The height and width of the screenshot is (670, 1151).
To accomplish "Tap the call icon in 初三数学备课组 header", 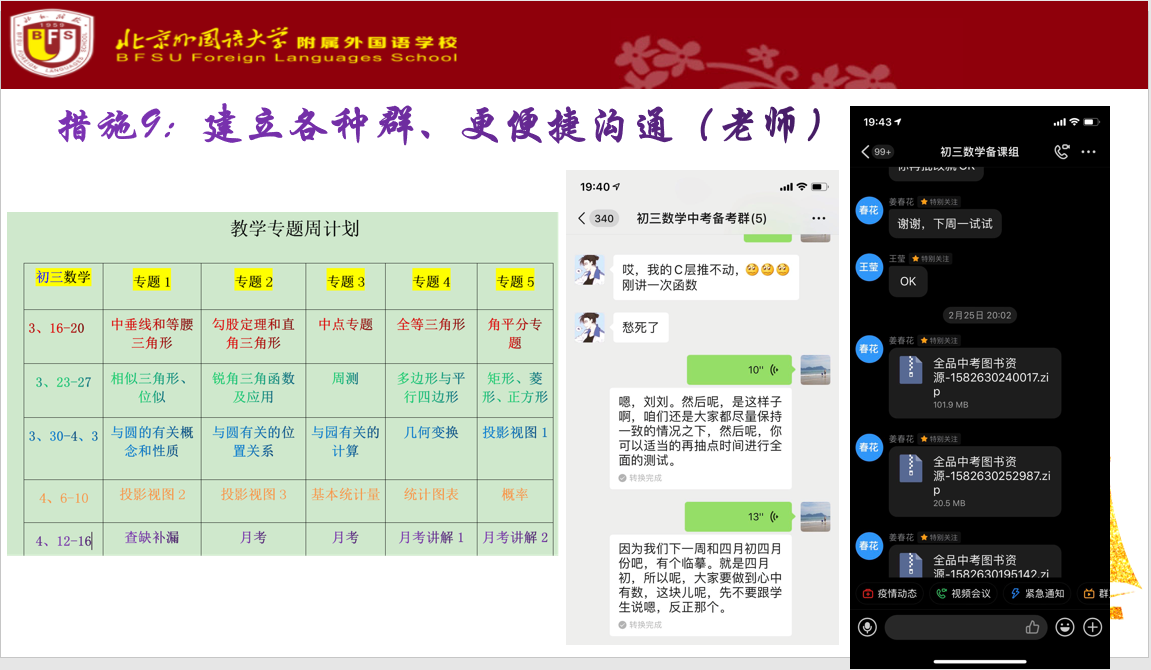I will 1062,152.
